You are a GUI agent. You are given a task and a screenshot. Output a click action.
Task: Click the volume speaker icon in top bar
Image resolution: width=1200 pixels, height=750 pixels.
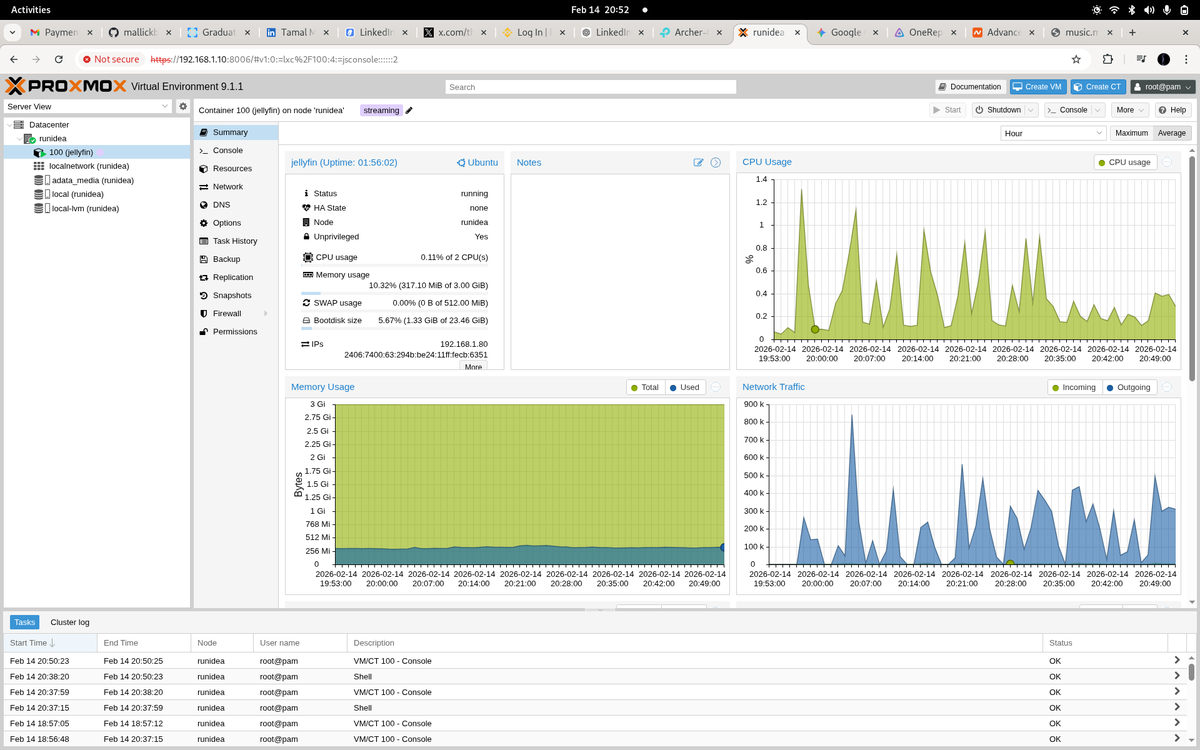coord(1149,9)
